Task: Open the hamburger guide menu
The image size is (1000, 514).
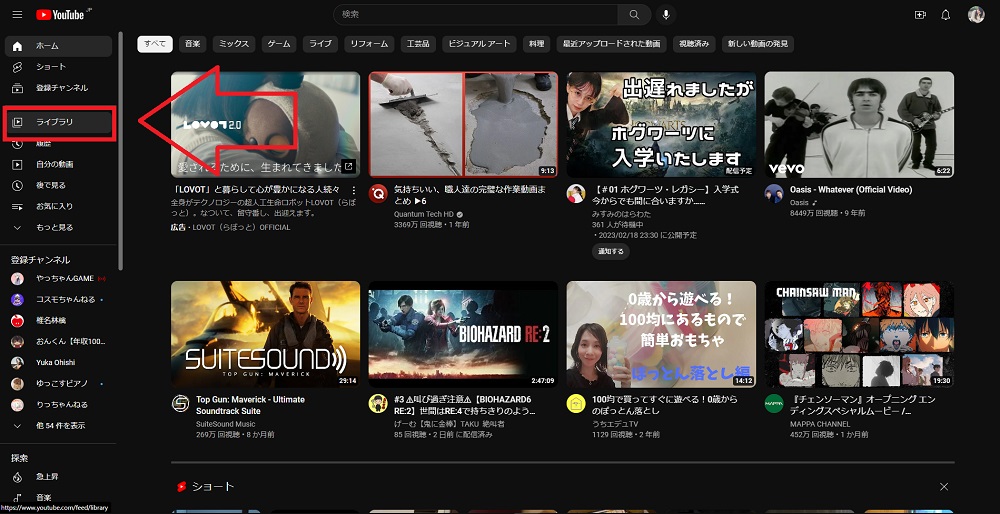Action: tap(17, 15)
